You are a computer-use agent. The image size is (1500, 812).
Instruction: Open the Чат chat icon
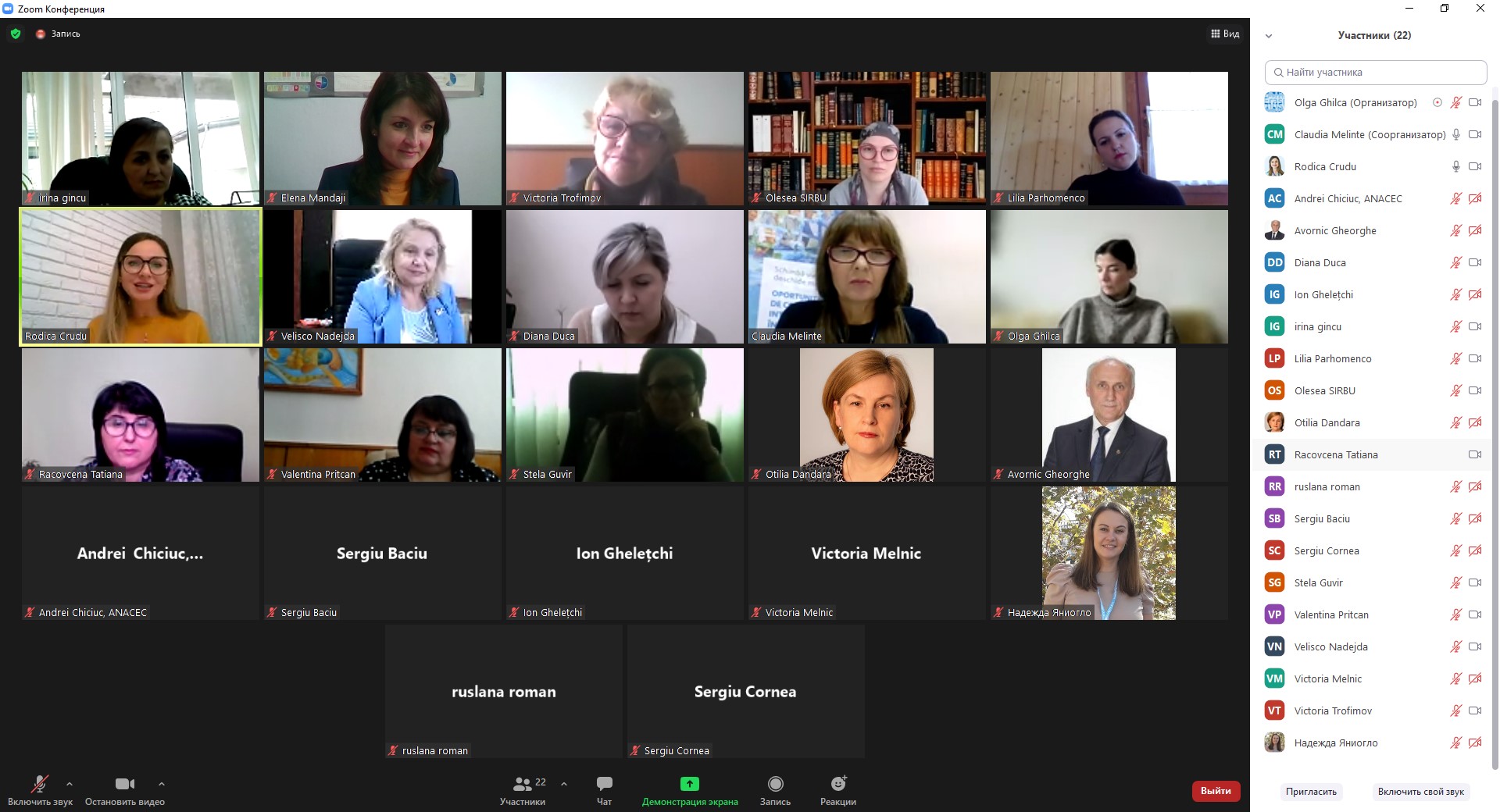(x=604, y=784)
